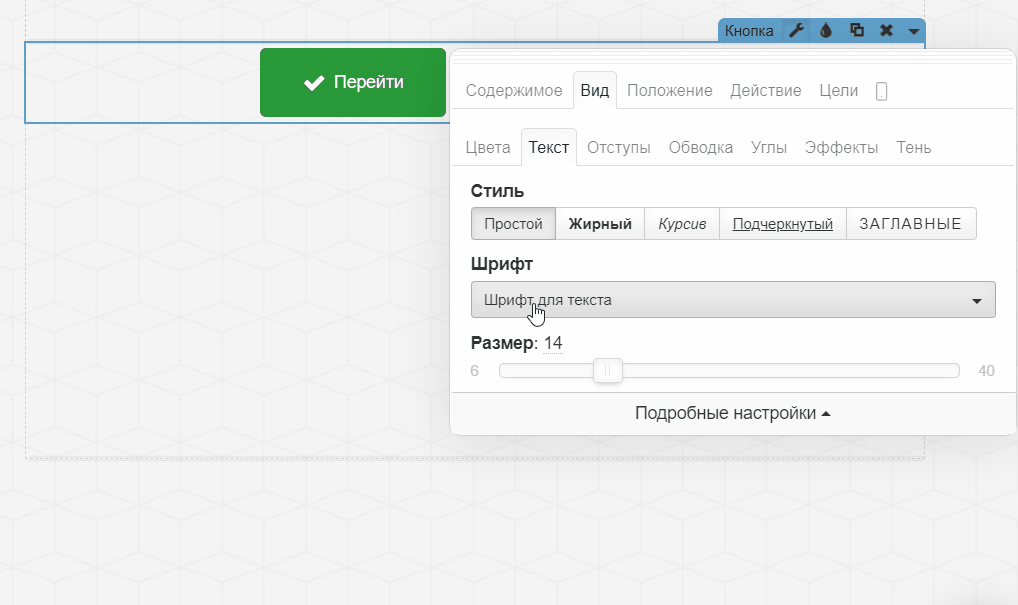Open the Кнопка widget dropdown arrow
Screen dimensions: 1018x605
914,31
